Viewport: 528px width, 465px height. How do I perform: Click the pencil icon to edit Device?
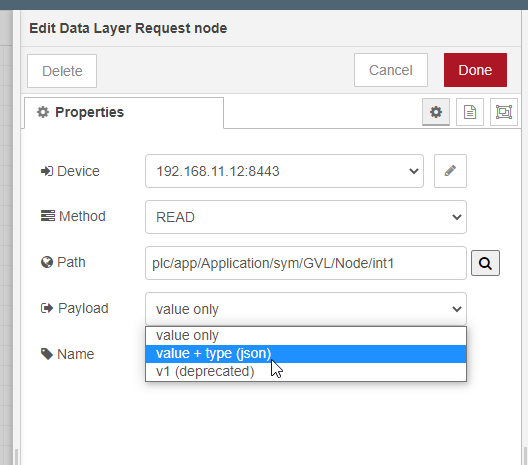(450, 171)
